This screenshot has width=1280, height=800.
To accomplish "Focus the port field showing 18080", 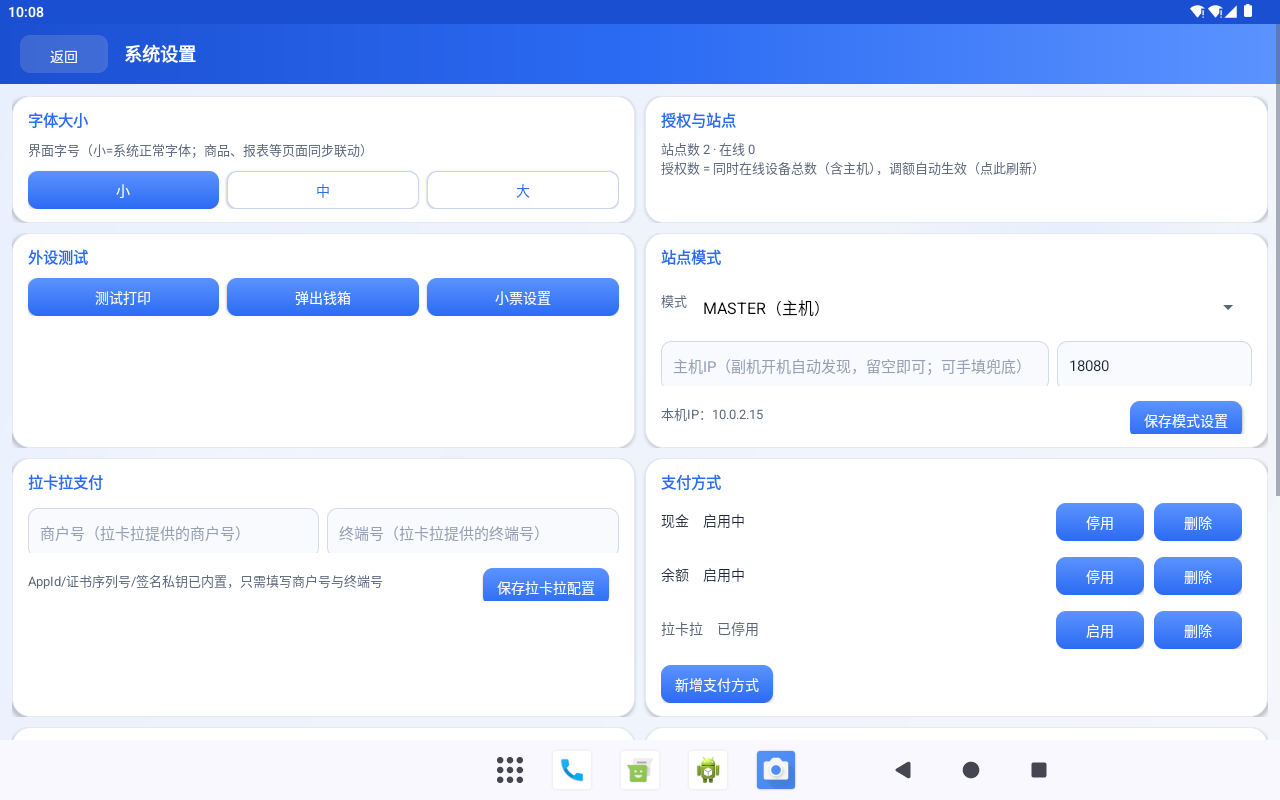I will pyautogui.click(x=1154, y=365).
